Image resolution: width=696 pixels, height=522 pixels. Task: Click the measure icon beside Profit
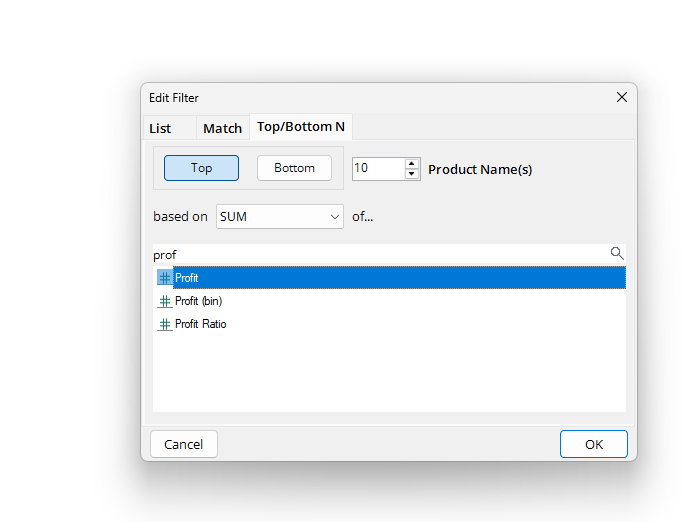(164, 278)
